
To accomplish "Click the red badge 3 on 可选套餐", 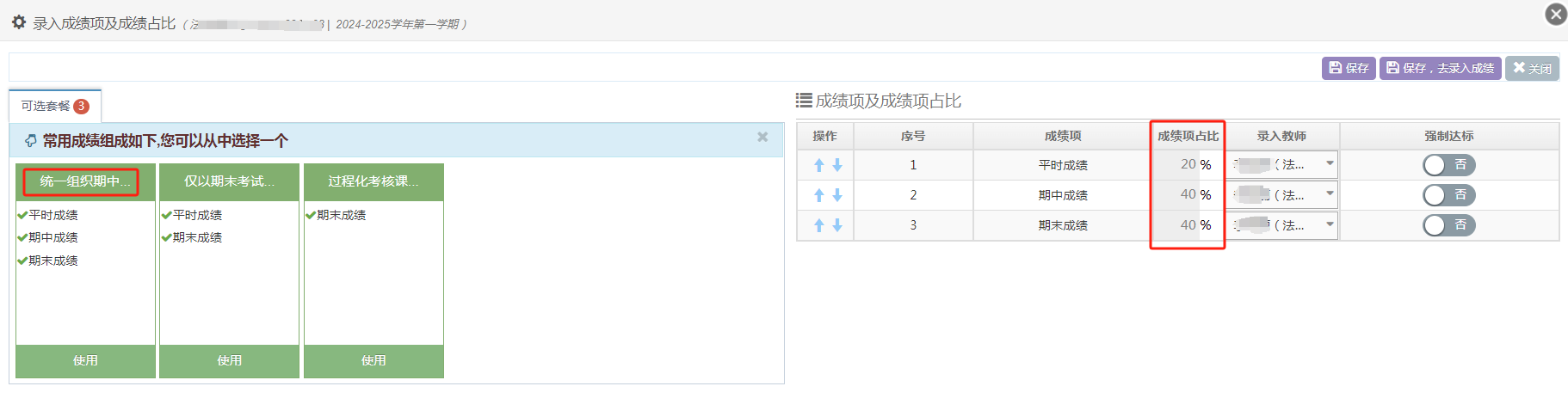I will 81,106.
